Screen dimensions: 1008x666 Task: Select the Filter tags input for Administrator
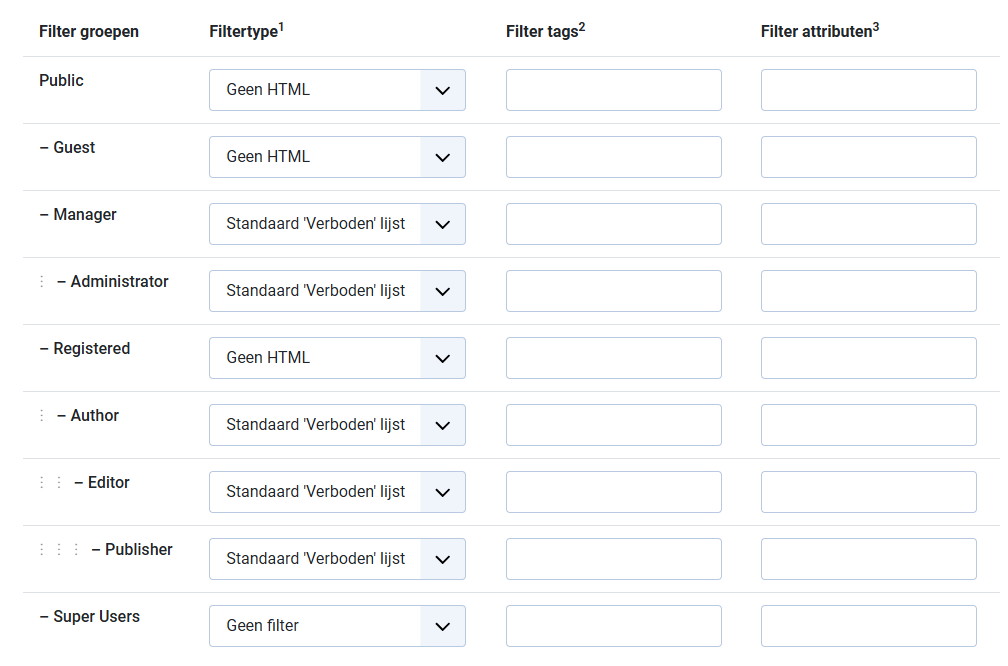pos(613,291)
